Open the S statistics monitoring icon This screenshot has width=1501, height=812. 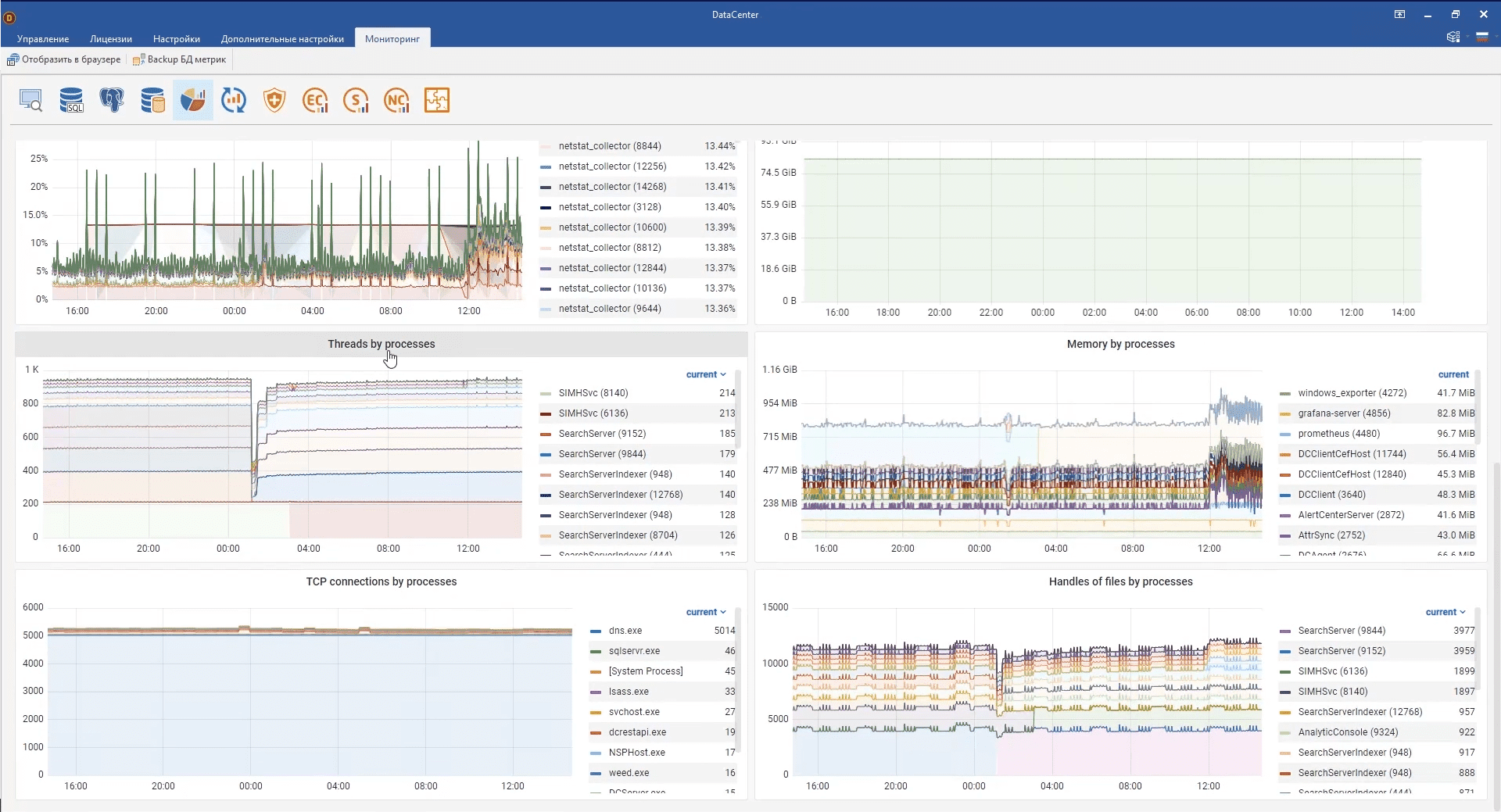(x=356, y=100)
